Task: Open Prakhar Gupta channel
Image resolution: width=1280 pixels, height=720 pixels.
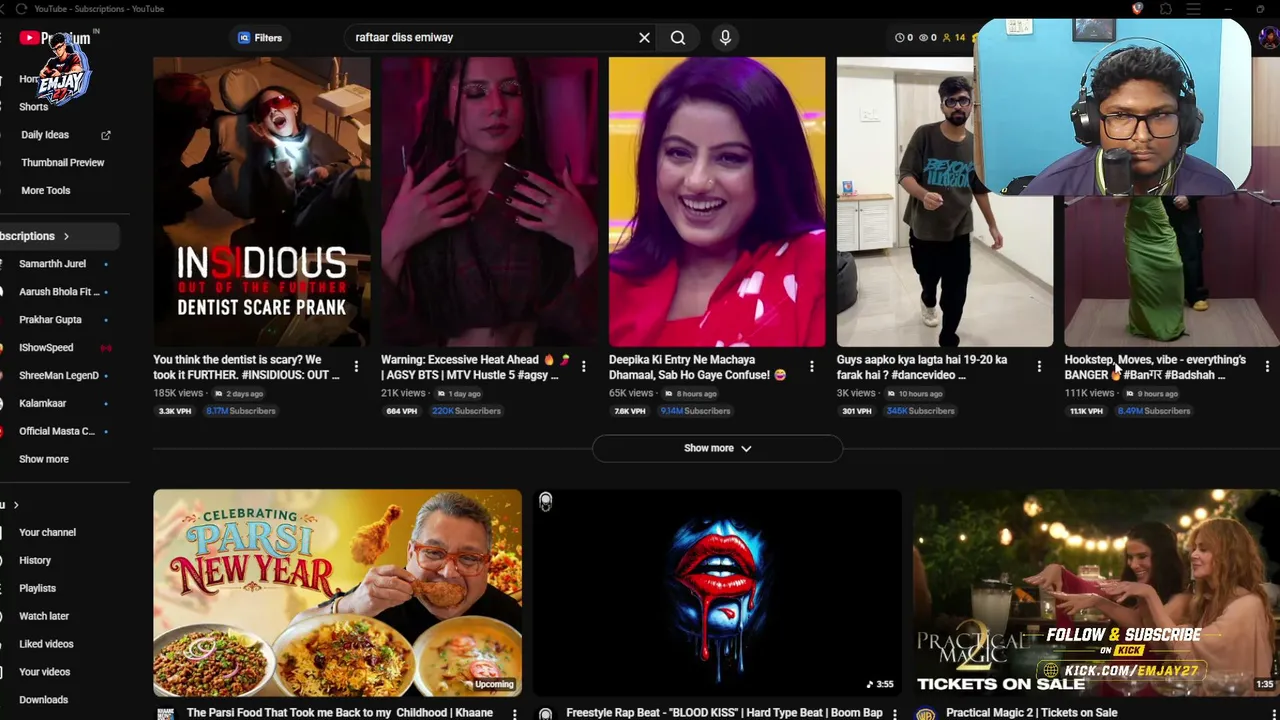Action: pos(50,320)
